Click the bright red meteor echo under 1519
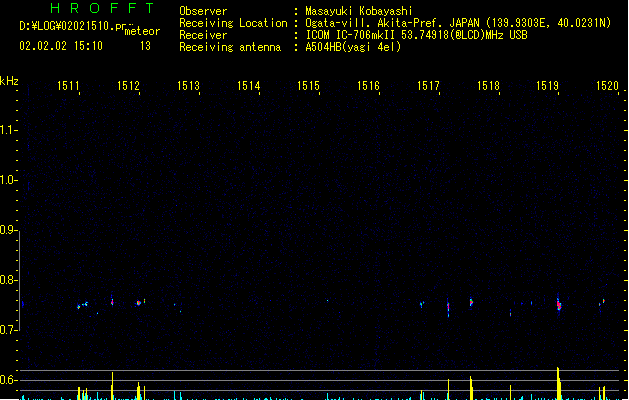Screen dimensions: 629x400 (x=559, y=305)
